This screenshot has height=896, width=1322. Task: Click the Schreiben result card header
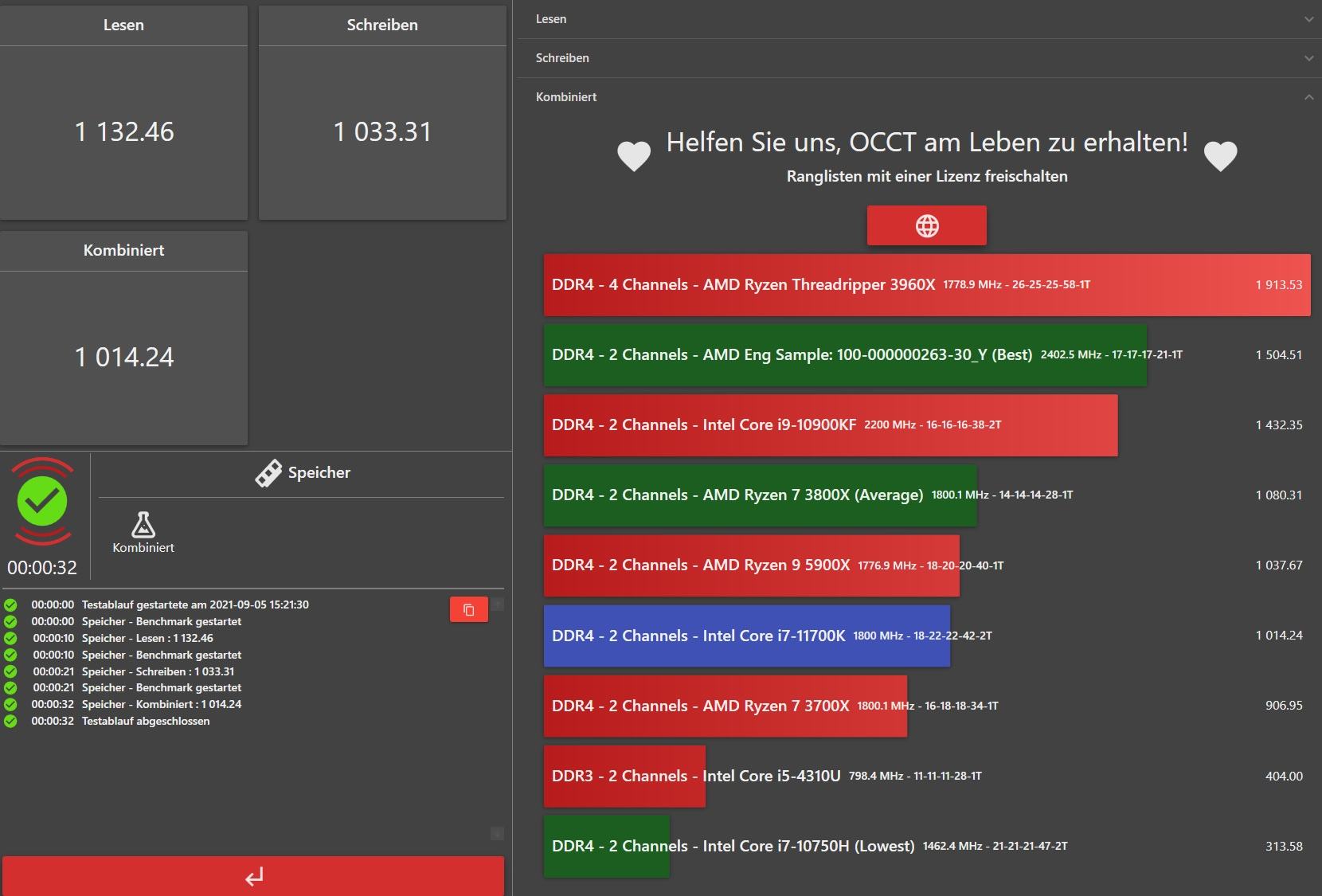tap(382, 25)
